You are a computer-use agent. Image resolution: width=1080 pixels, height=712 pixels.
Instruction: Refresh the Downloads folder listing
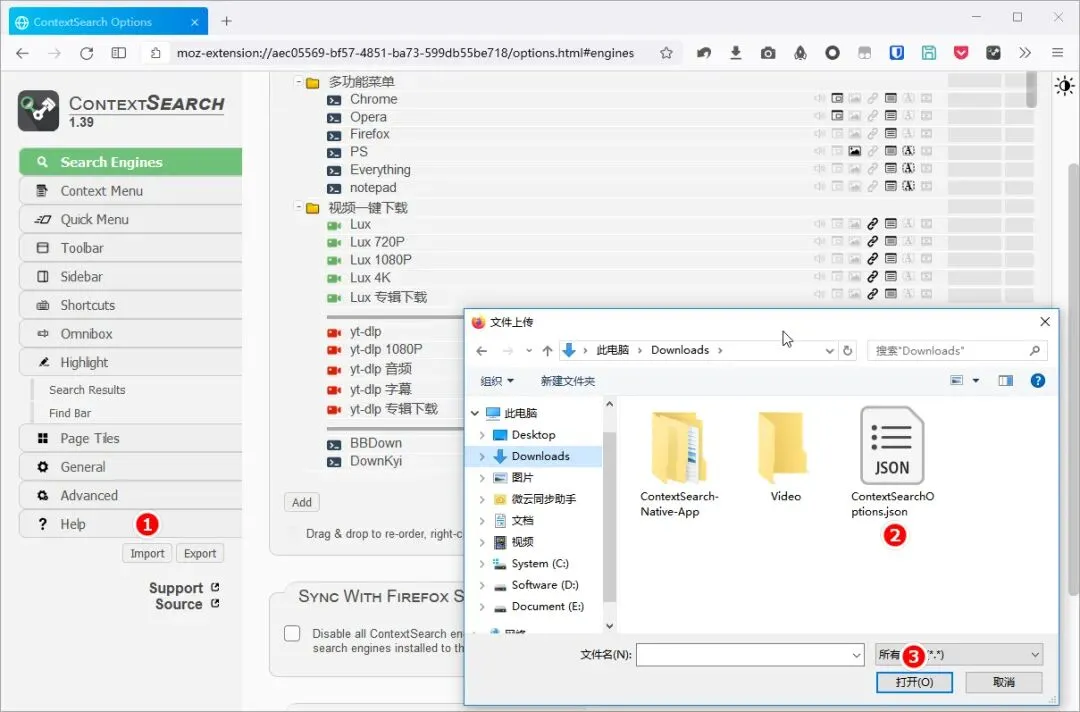(847, 350)
